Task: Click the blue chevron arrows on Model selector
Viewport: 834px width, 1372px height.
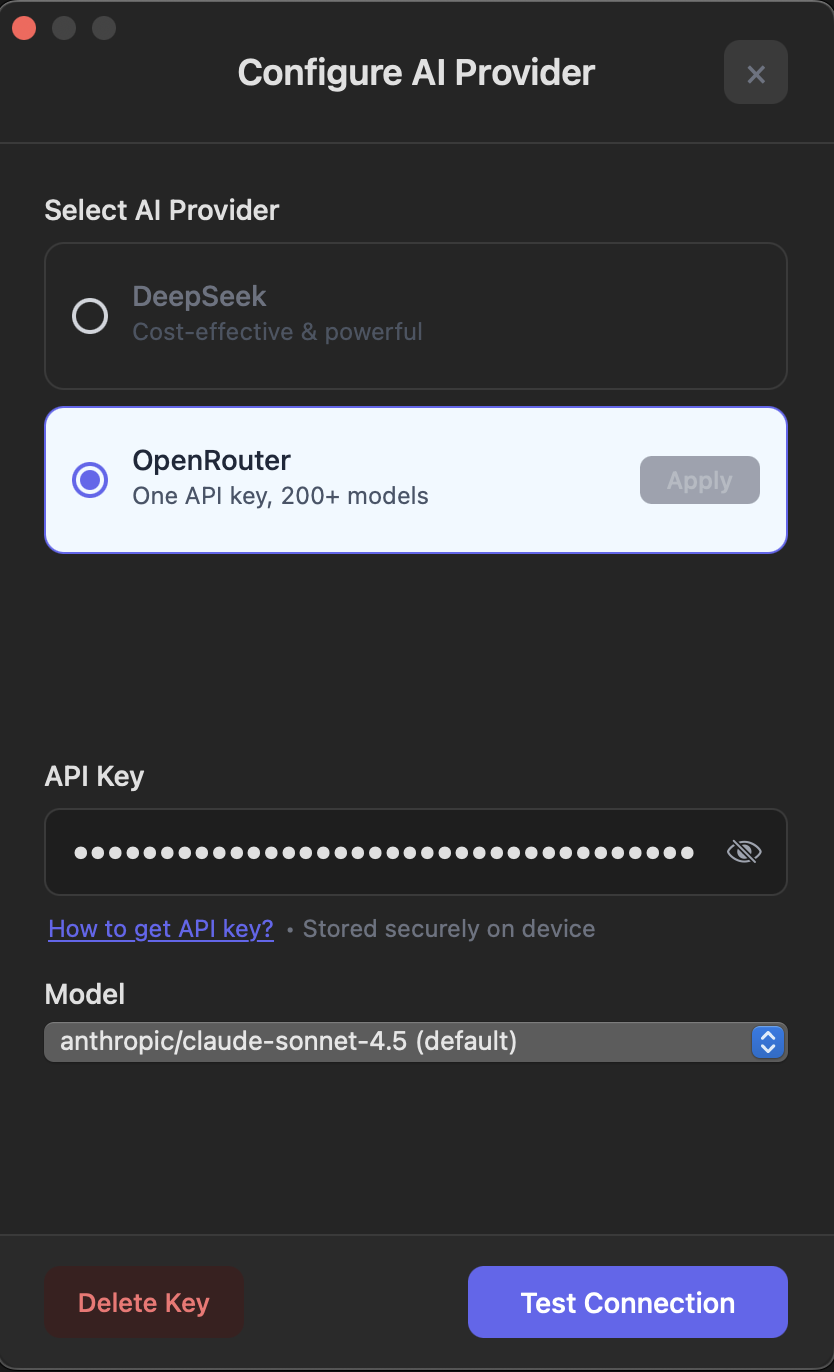Action: [x=767, y=1042]
